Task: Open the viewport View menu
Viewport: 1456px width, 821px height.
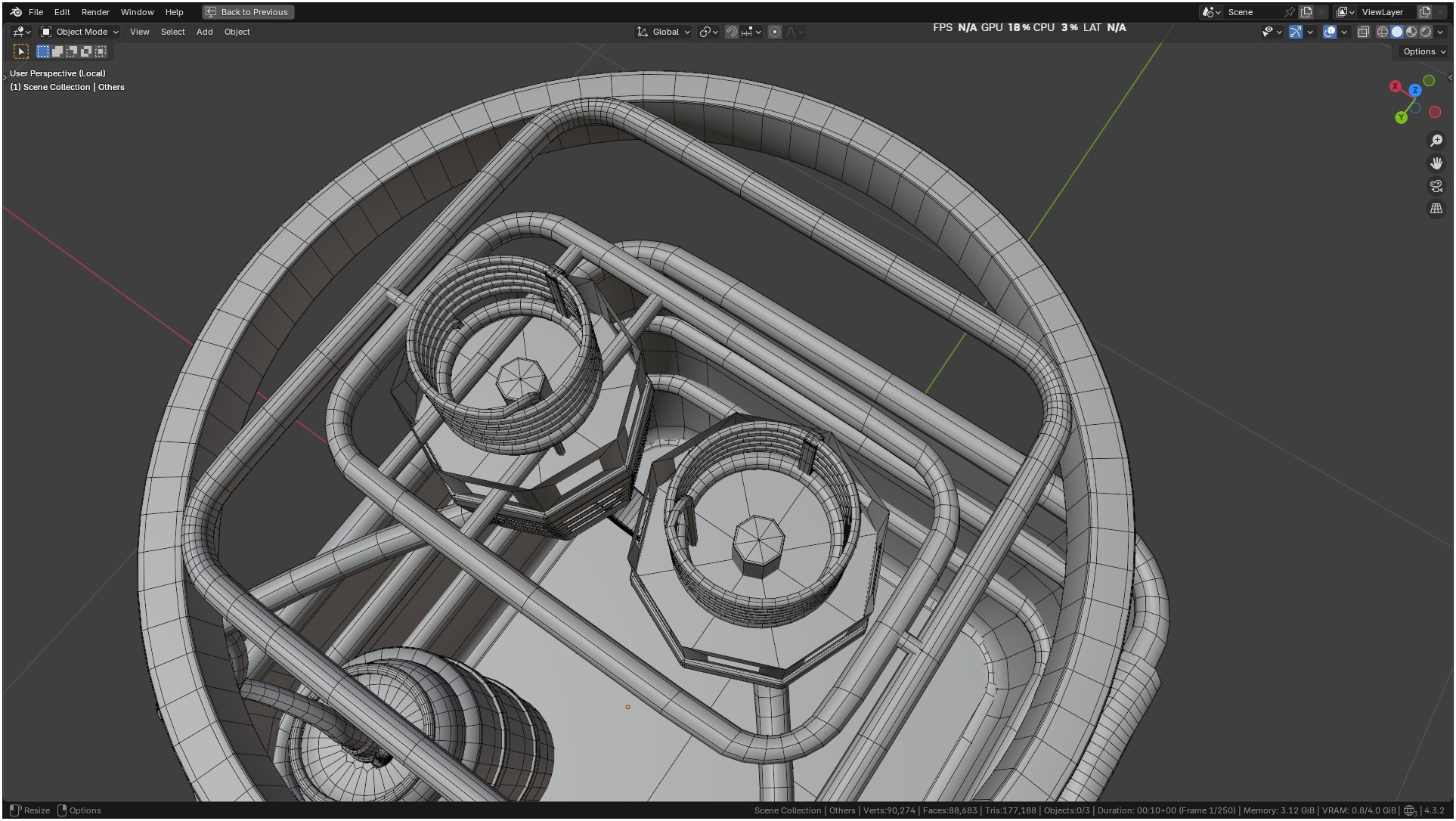Action: (140, 32)
